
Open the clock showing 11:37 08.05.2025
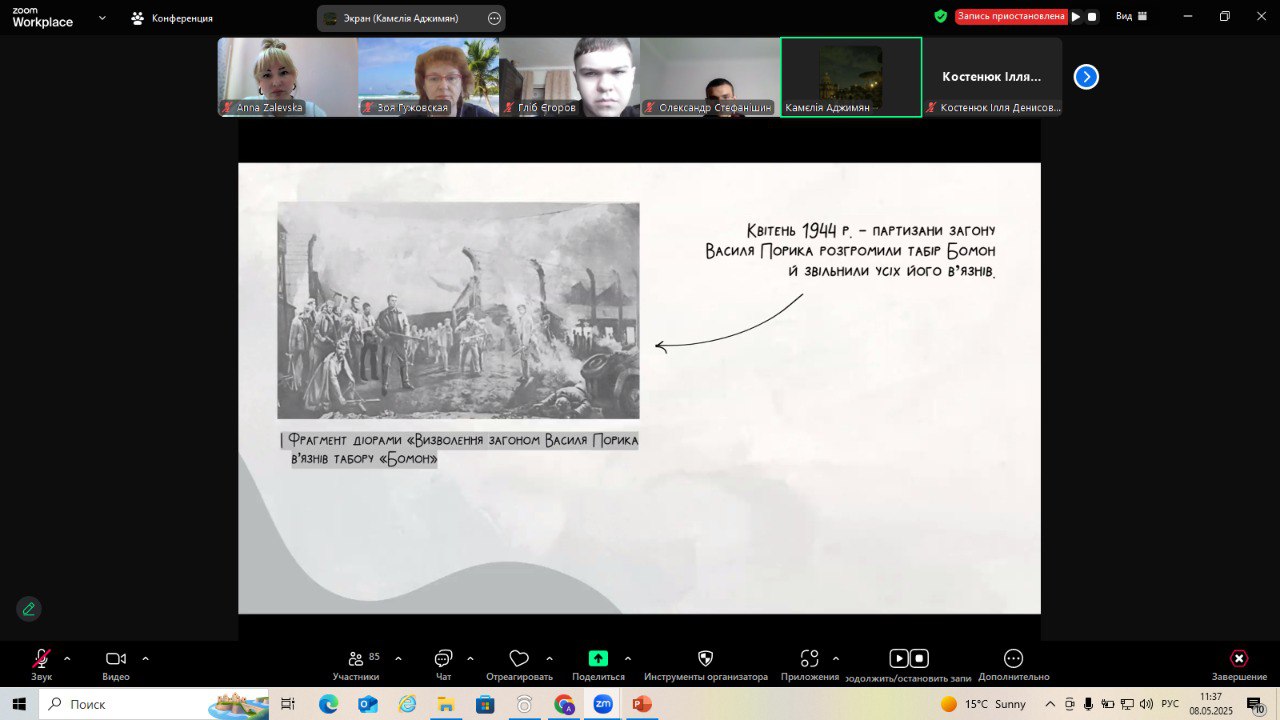[x=1211, y=704]
